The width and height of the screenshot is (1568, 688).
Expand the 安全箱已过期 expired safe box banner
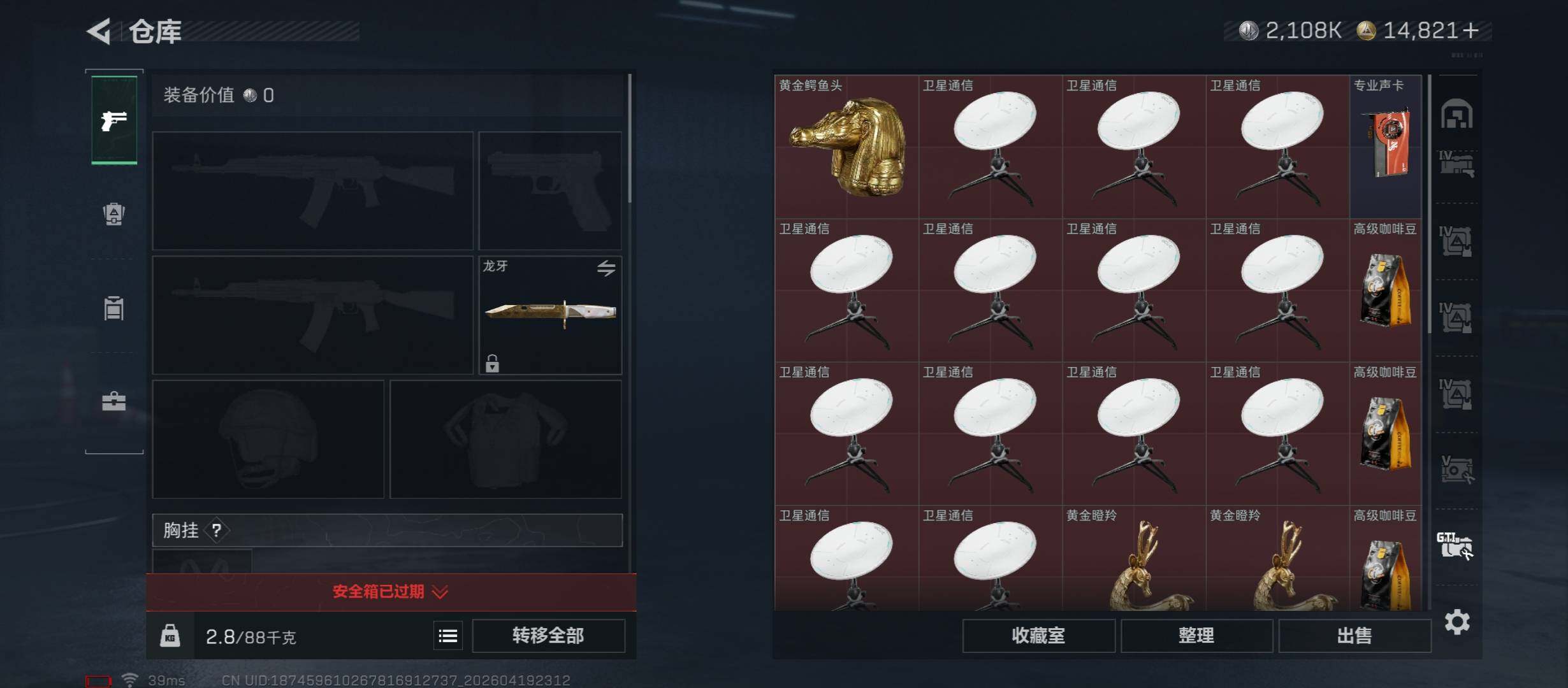pyautogui.click(x=391, y=592)
